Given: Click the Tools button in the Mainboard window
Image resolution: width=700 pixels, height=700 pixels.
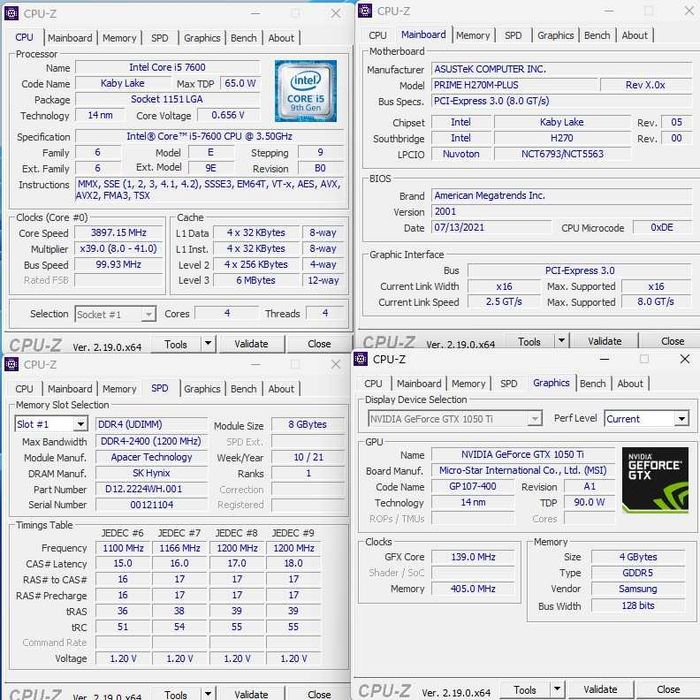Looking at the screenshot, I should click(x=529, y=342).
